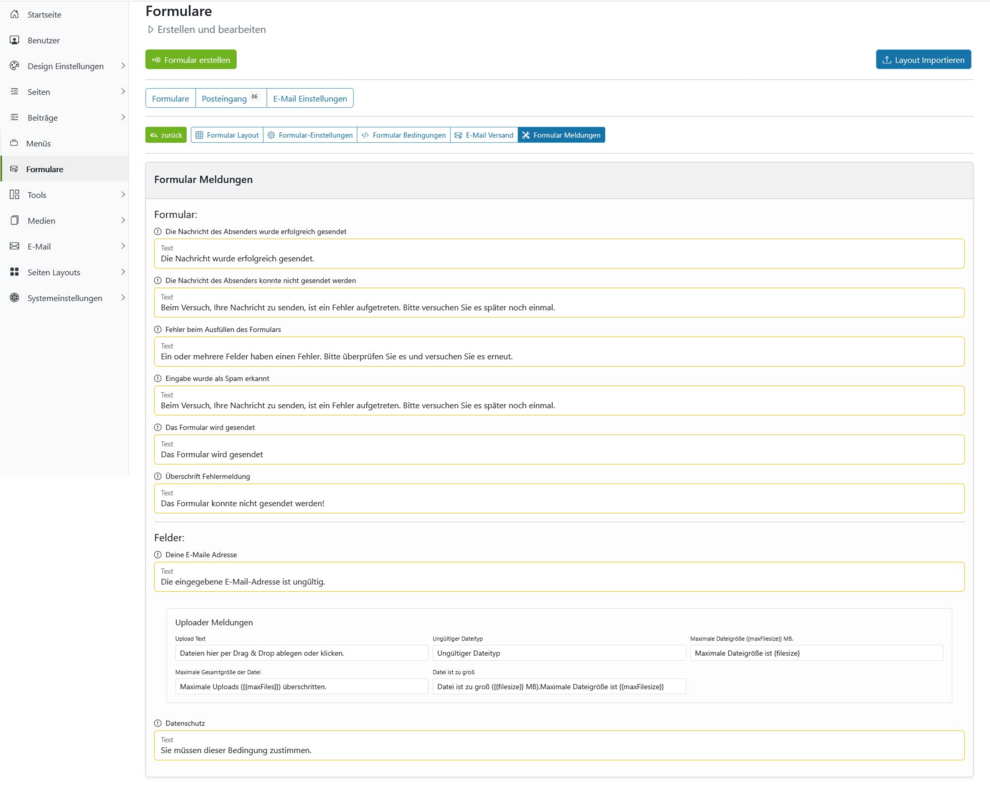Expand the Tools submenu chevron
Image resolution: width=990 pixels, height=800 pixels.
123,194
